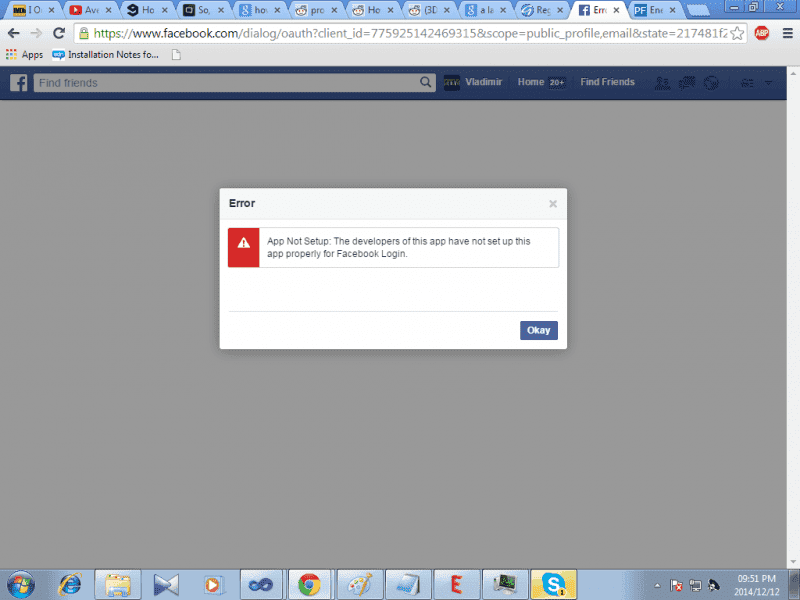Open the system monitor taskbar icon
This screenshot has height=600, width=800.
[x=505, y=585]
